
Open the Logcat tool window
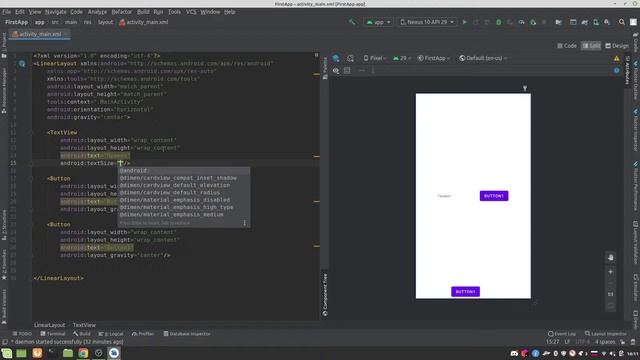coord(111,333)
